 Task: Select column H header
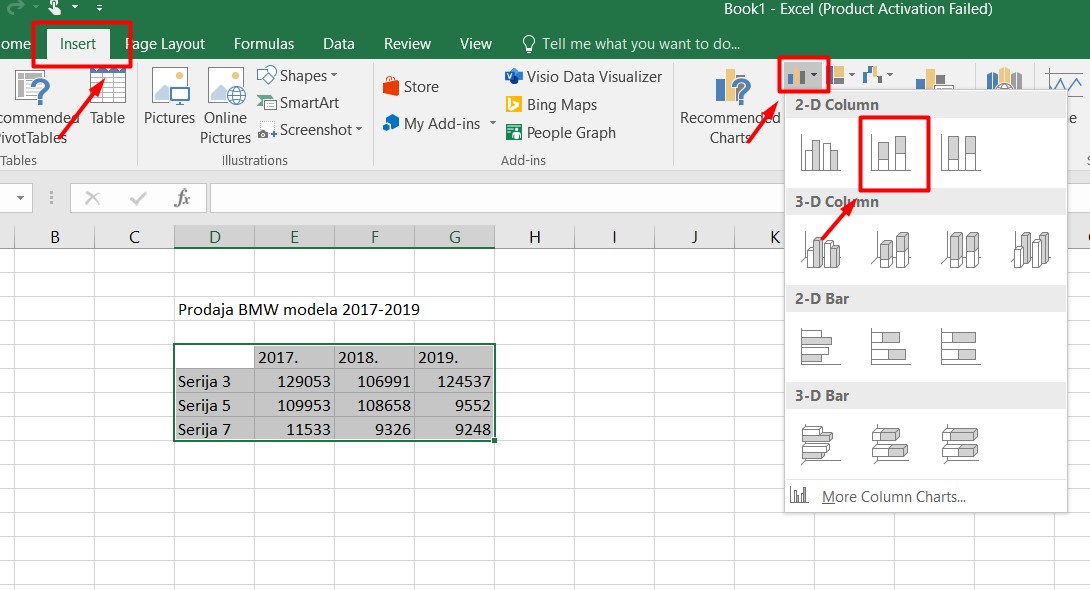(535, 237)
